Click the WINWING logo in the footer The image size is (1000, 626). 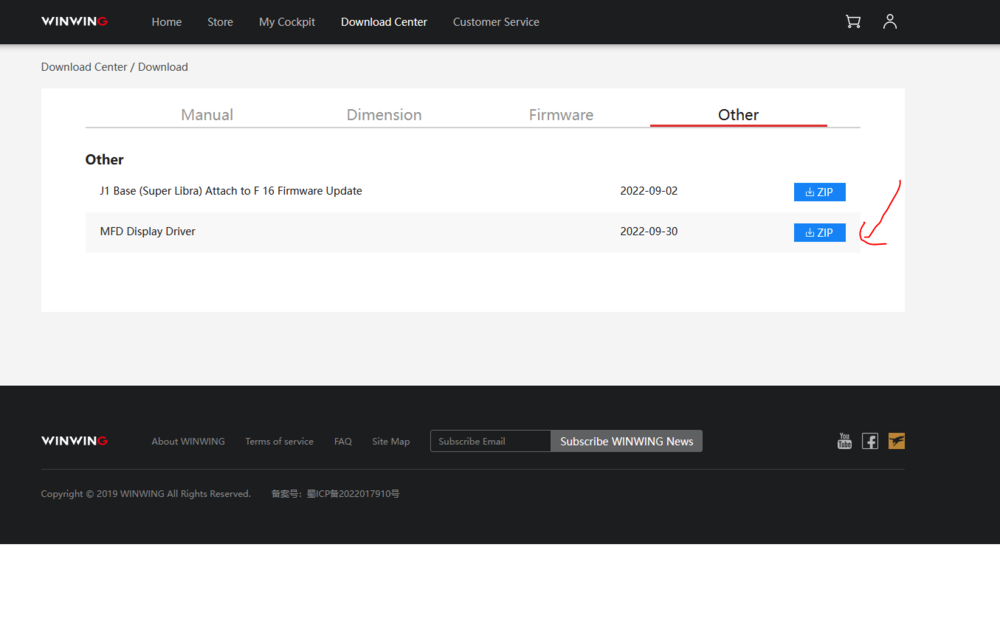click(x=75, y=441)
